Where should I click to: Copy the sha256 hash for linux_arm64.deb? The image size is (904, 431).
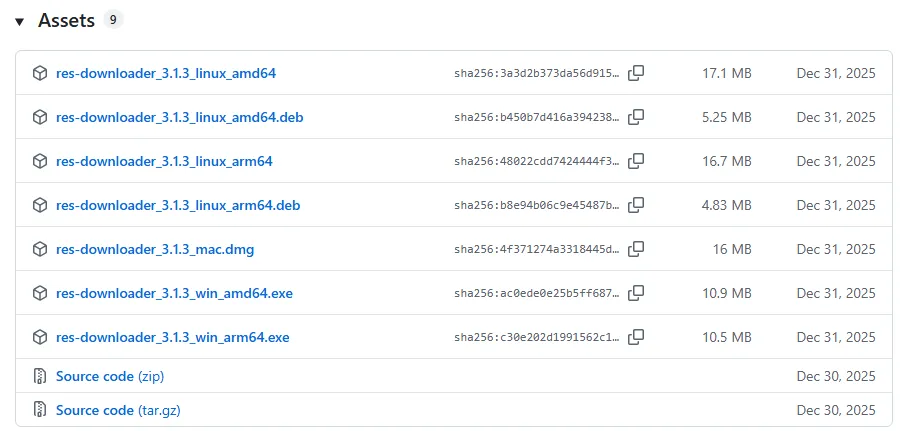pos(636,205)
